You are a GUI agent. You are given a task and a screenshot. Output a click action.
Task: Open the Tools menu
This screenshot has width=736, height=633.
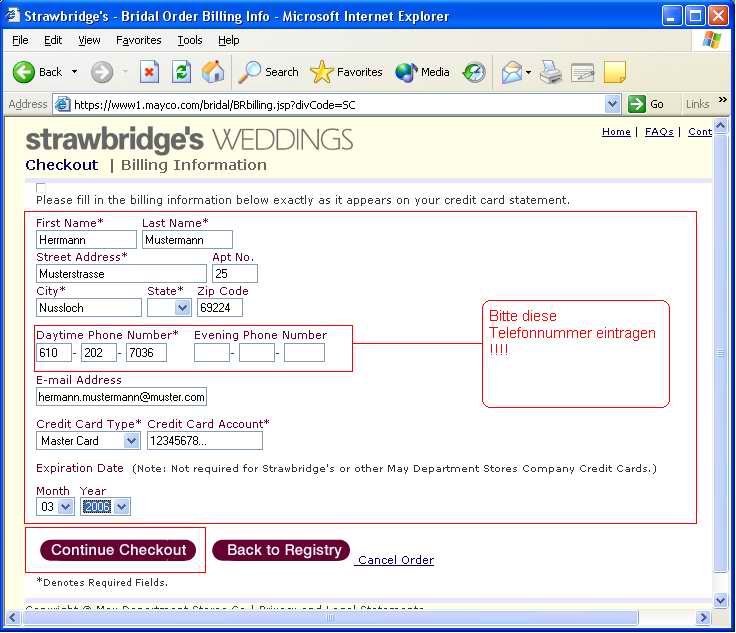click(x=190, y=40)
